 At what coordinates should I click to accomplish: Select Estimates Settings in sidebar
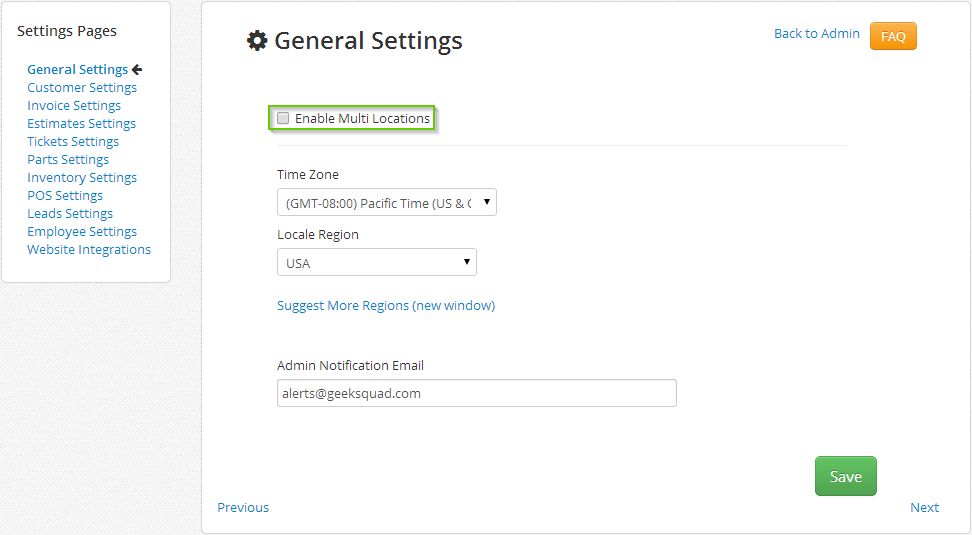(81, 123)
